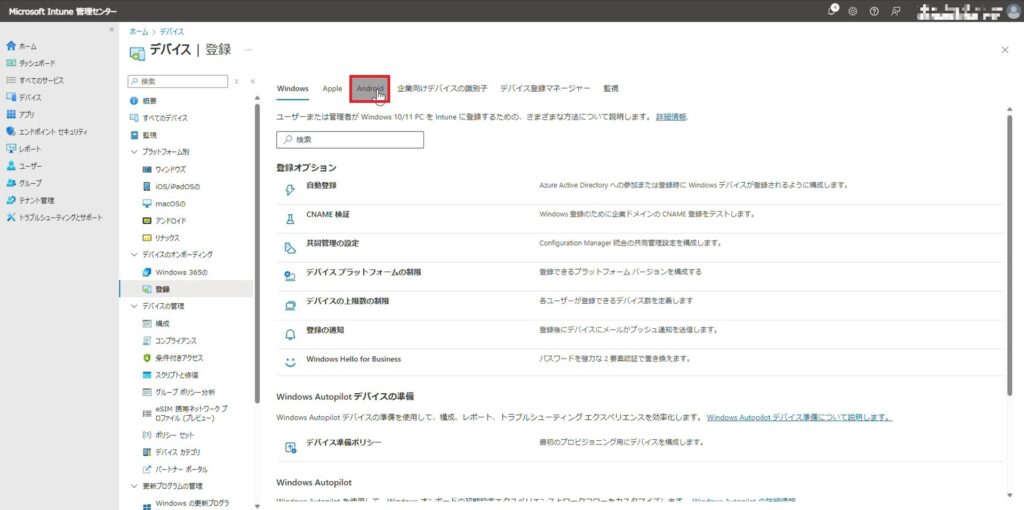Image resolution: width=1024 pixels, height=510 pixels.
Task: Open the デバイス登録マネージャー tab
Action: 545,89
